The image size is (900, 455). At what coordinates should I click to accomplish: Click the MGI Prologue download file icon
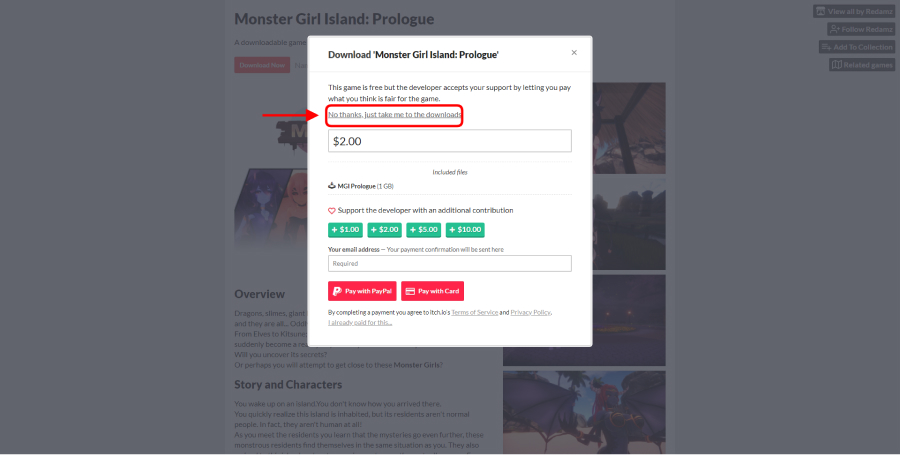coord(332,186)
